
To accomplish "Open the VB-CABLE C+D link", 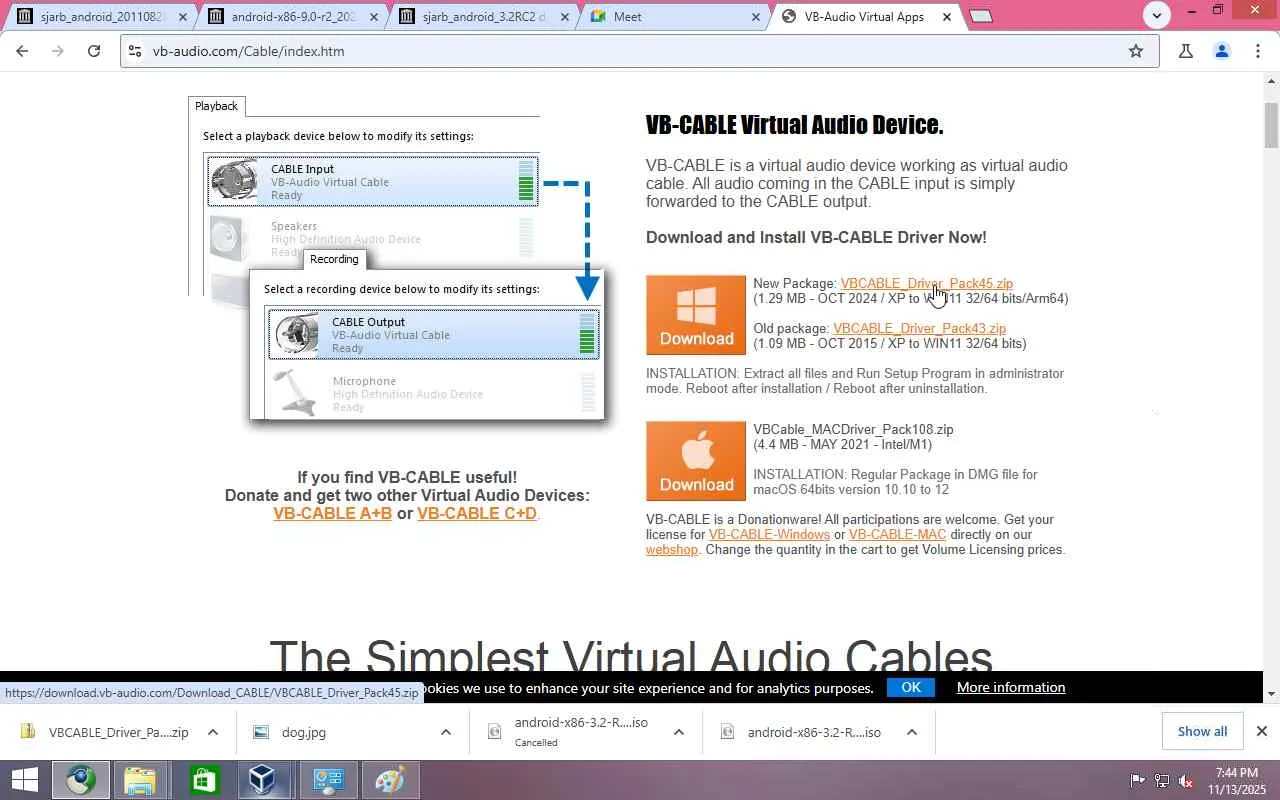I will point(477,514).
